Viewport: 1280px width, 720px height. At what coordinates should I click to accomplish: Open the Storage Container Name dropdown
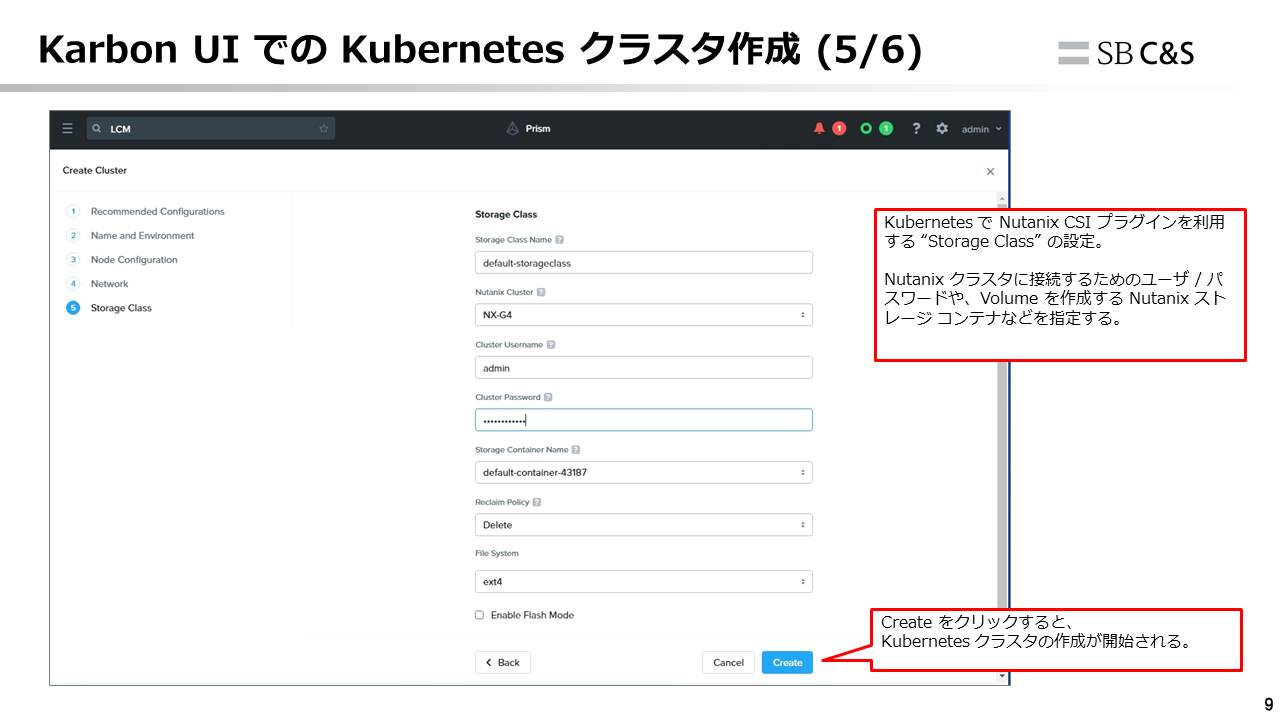644,472
